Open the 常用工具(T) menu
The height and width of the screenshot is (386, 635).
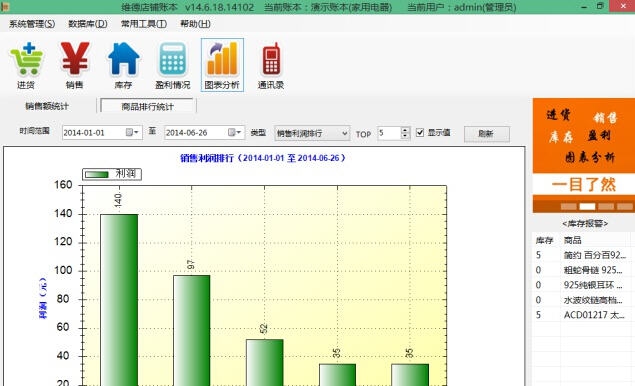pos(144,24)
